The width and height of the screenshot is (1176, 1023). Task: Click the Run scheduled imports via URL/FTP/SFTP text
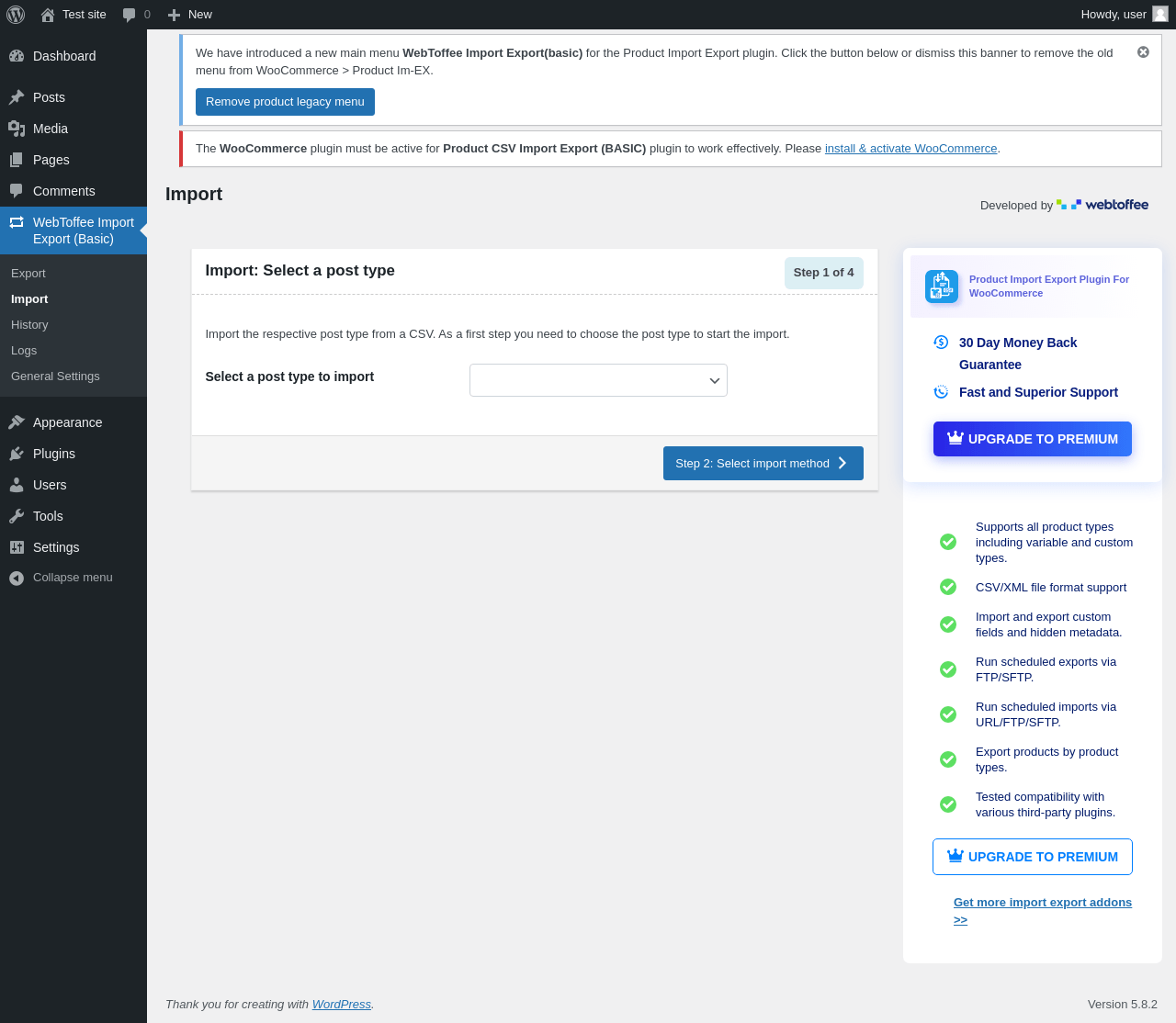pyautogui.click(x=1046, y=714)
